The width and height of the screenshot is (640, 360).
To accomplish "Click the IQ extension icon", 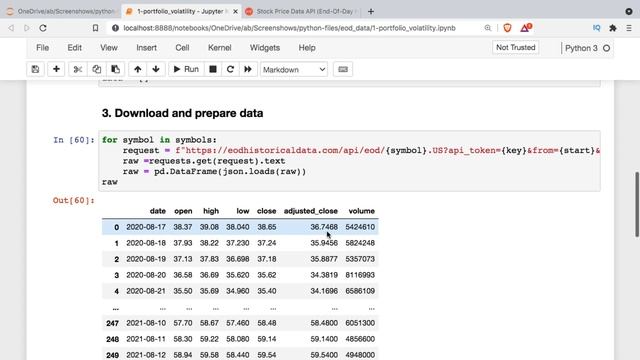I will (x=596, y=28).
